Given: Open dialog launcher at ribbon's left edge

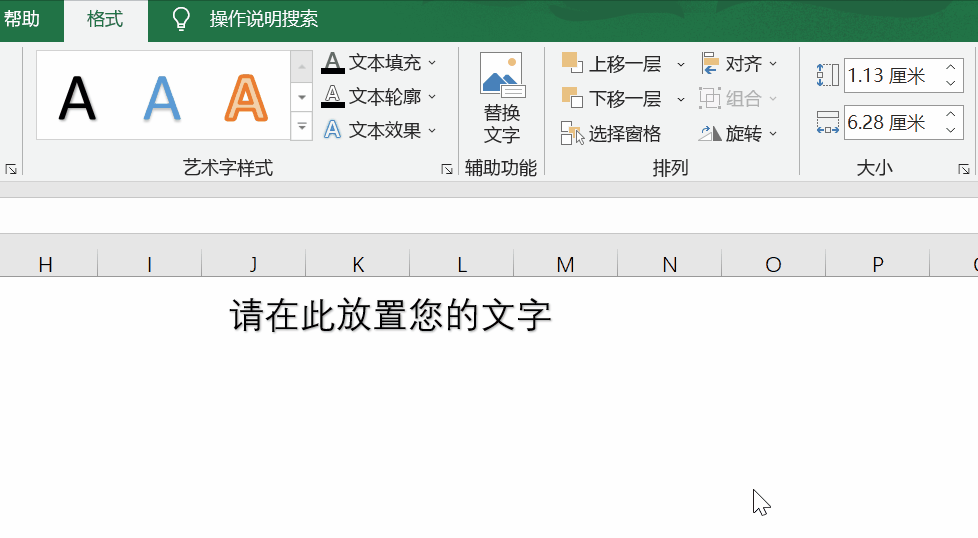Looking at the screenshot, I should (11, 169).
